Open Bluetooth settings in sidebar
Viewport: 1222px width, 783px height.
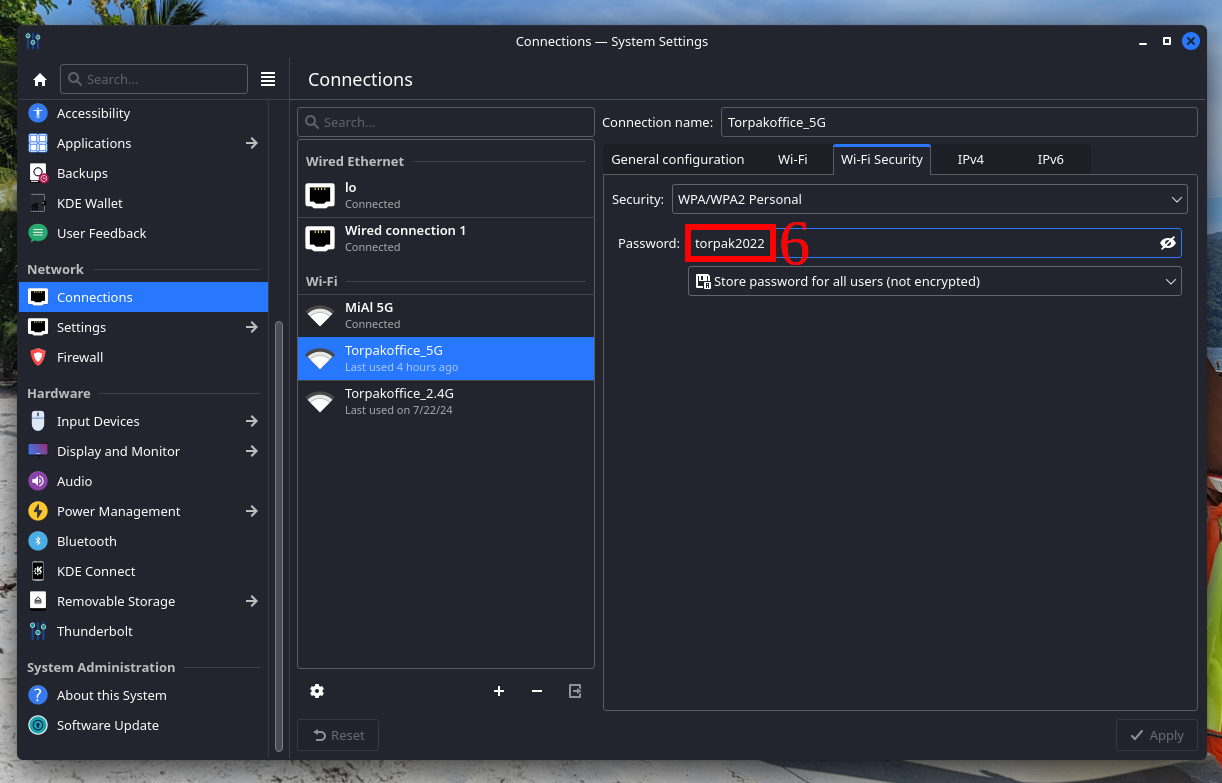click(86, 541)
